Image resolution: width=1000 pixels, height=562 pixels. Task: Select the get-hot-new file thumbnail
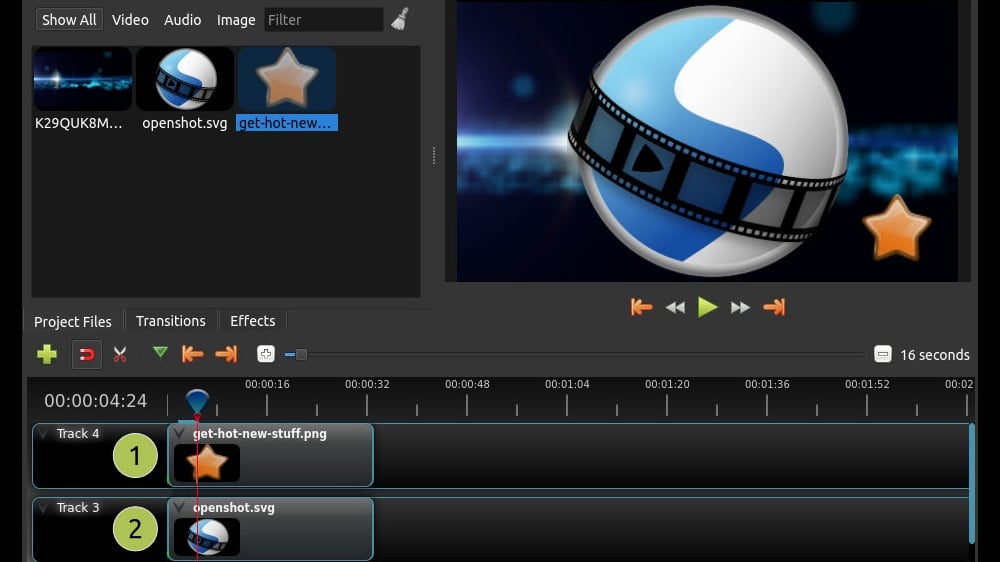287,78
